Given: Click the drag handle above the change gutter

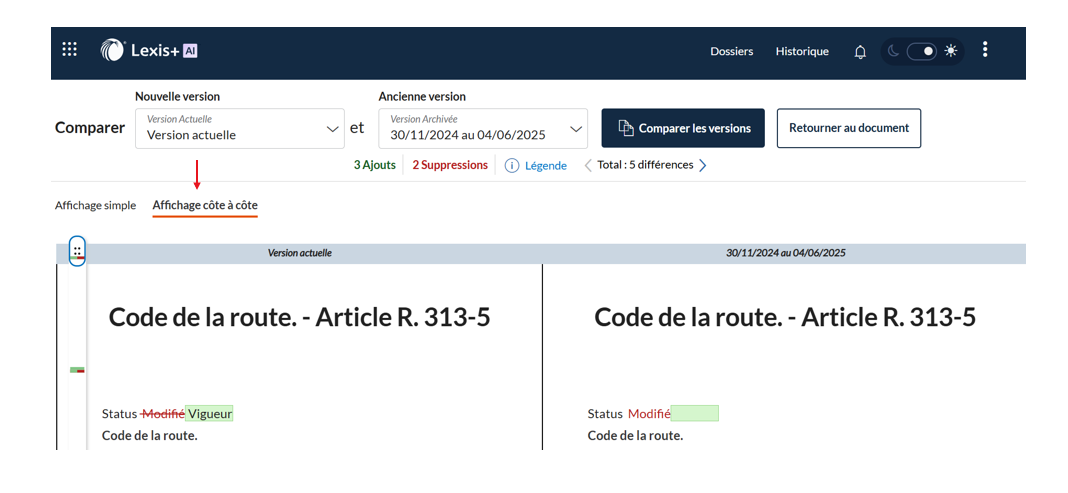Looking at the screenshot, I should [77, 251].
